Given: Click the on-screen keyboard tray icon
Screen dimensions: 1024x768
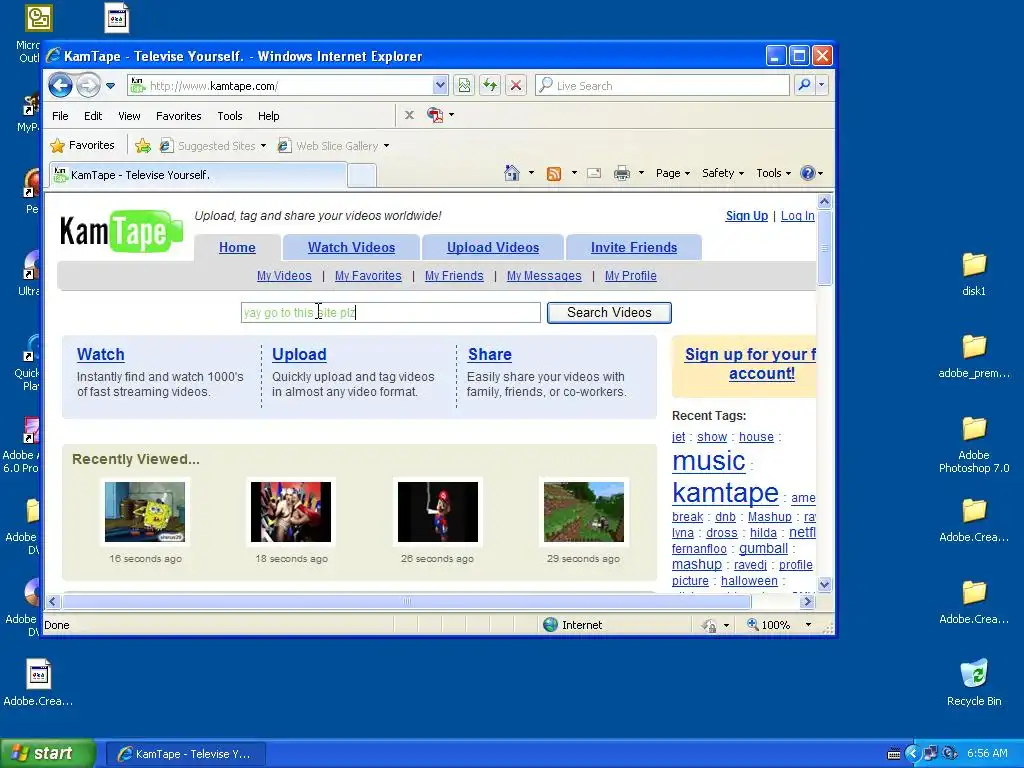Looking at the screenshot, I should coord(893,754).
